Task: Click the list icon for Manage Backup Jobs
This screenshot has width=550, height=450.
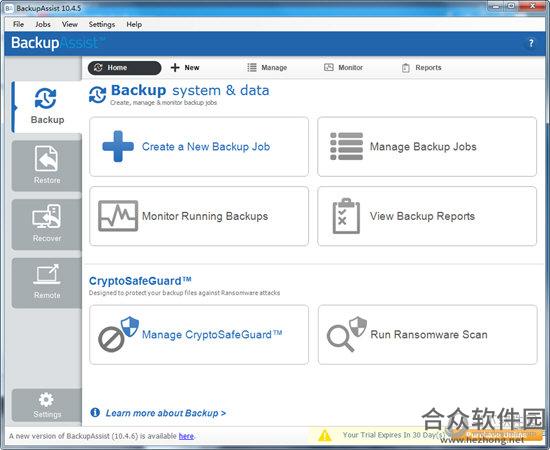Action: (347, 146)
